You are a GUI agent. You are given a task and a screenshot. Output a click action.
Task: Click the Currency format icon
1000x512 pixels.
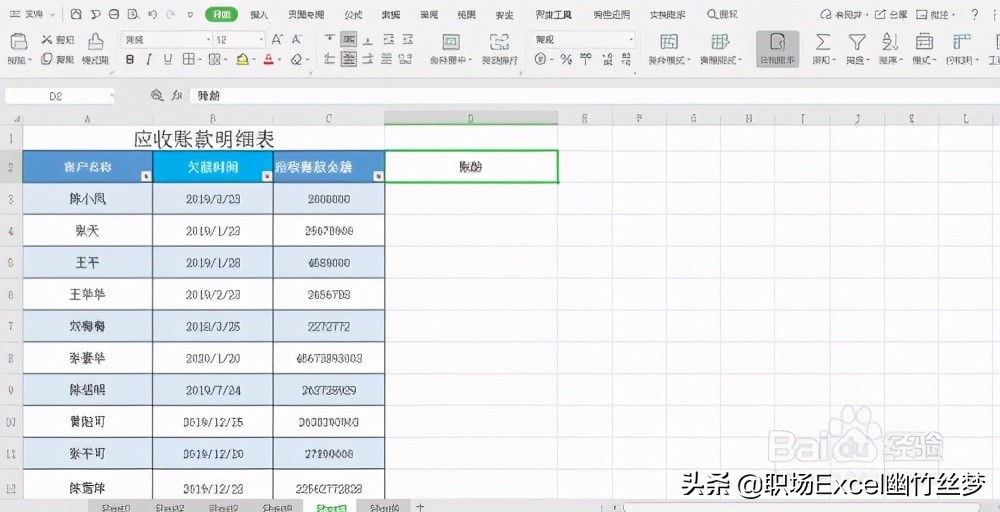tap(541, 59)
